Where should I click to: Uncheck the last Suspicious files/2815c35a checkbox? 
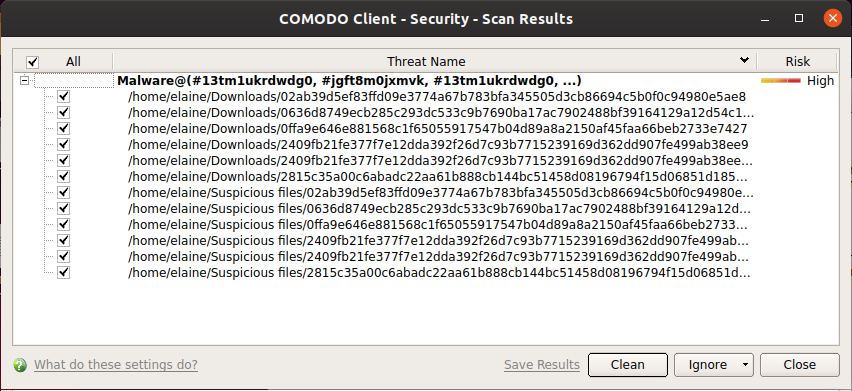64,273
